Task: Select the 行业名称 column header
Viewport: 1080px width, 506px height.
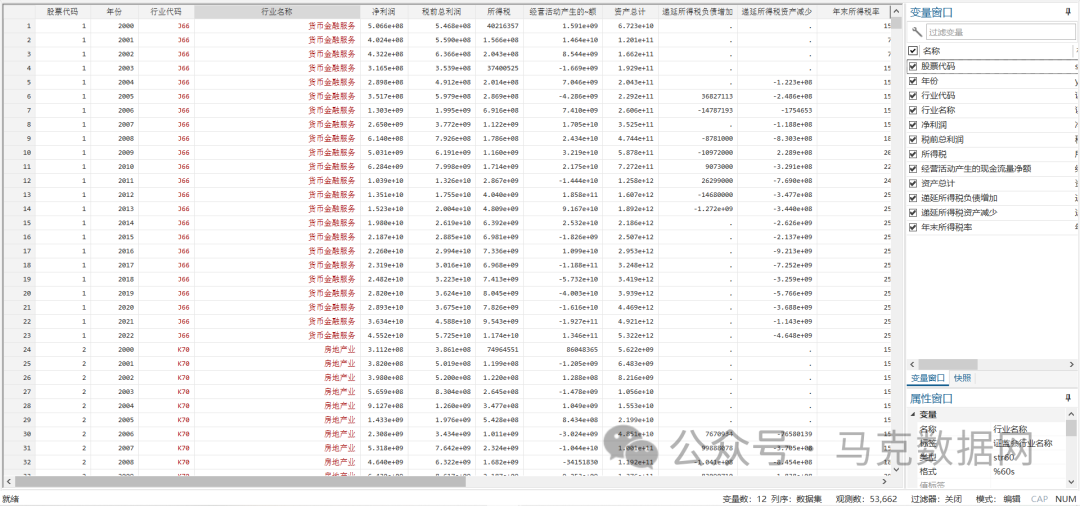Action: [x=277, y=12]
